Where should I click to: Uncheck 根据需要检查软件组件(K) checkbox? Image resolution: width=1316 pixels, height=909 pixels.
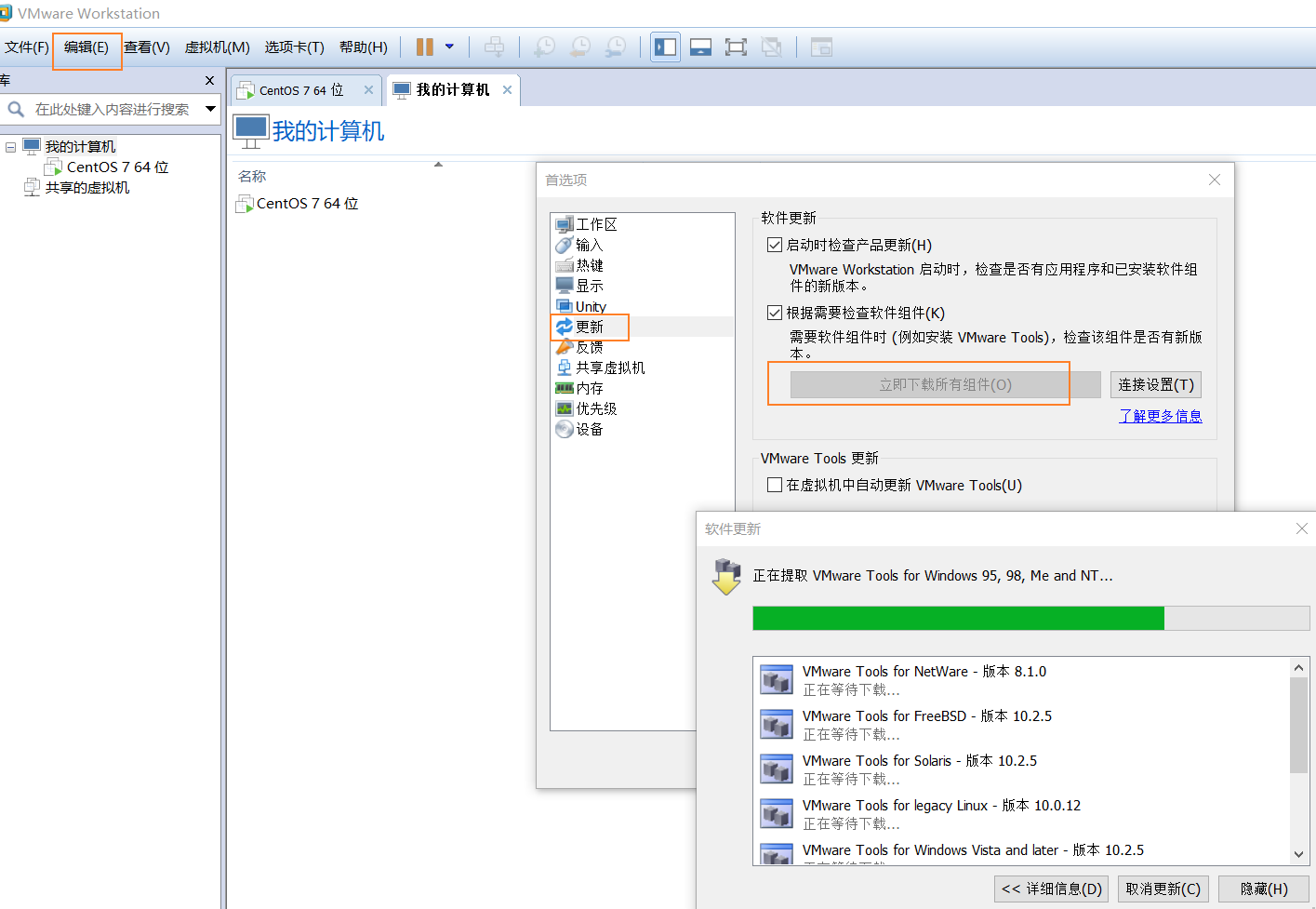tap(774, 313)
